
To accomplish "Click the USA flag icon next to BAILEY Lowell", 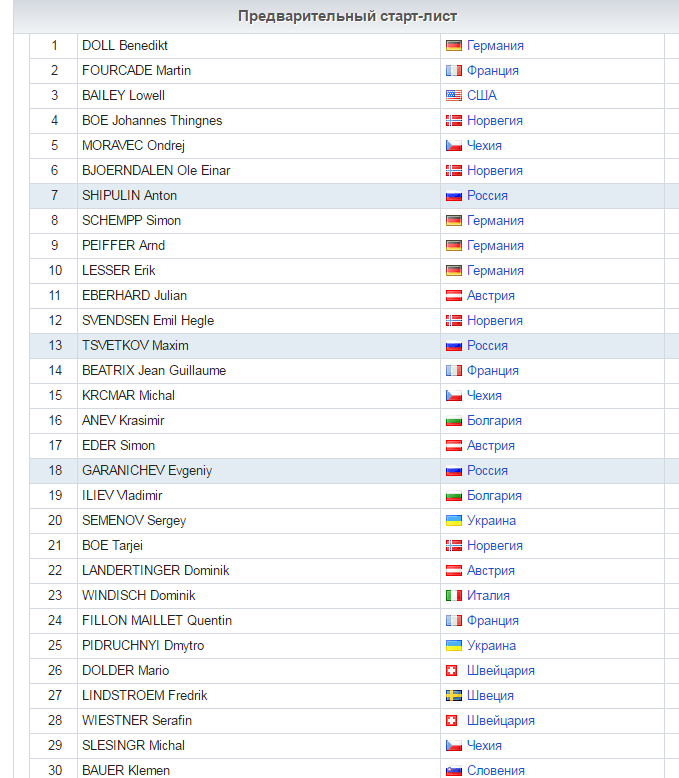I will (x=454, y=96).
